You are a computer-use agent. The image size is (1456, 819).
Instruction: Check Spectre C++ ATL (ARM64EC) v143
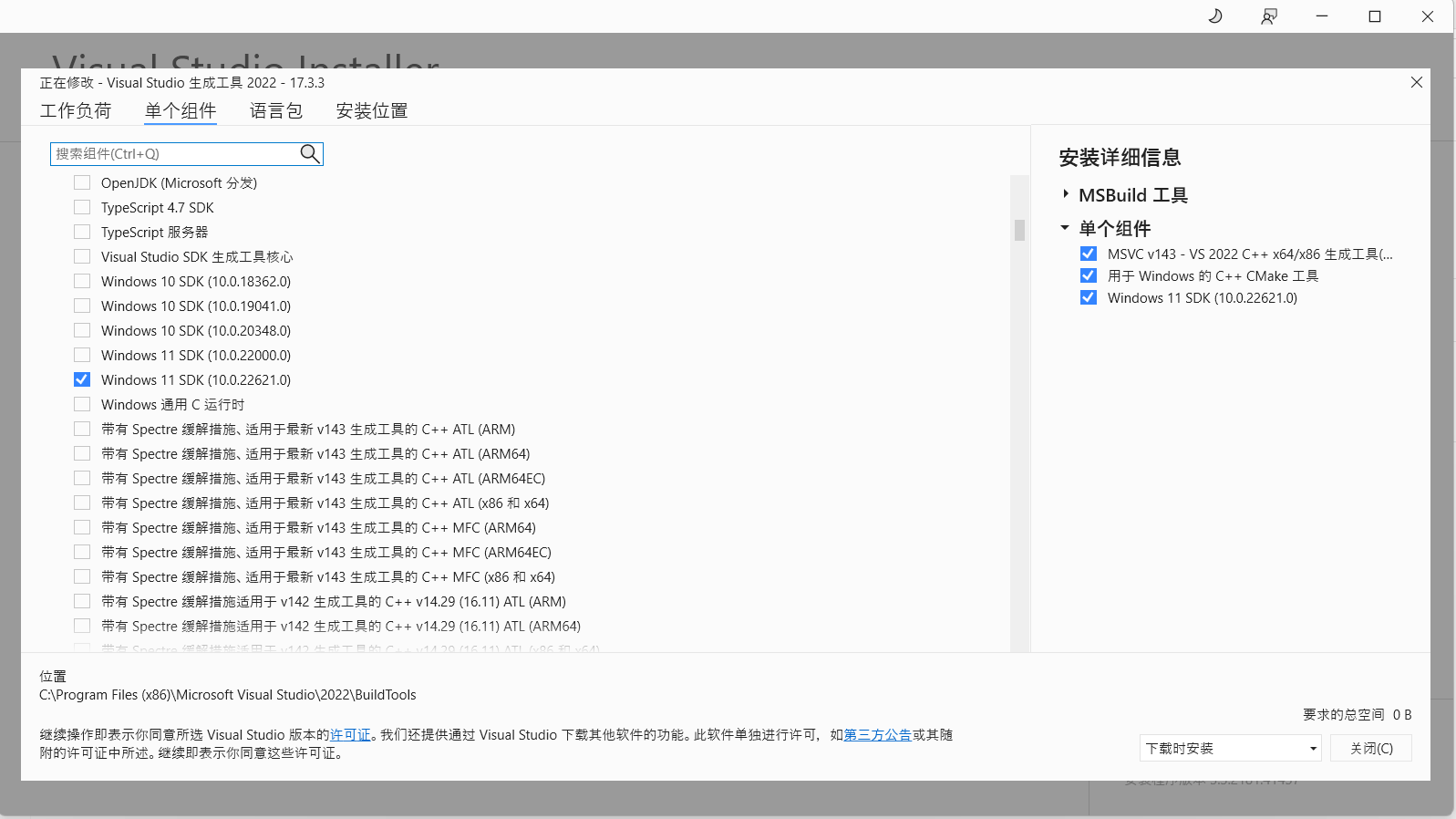click(82, 478)
